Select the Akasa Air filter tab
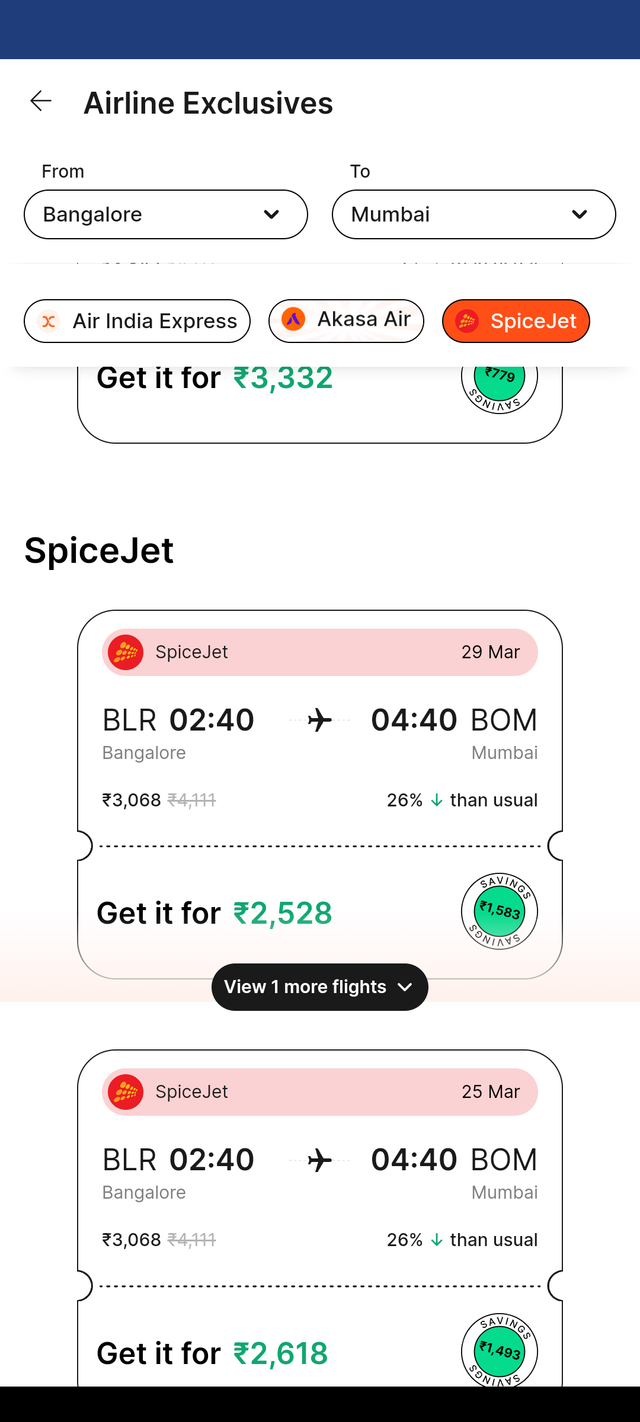 346,320
